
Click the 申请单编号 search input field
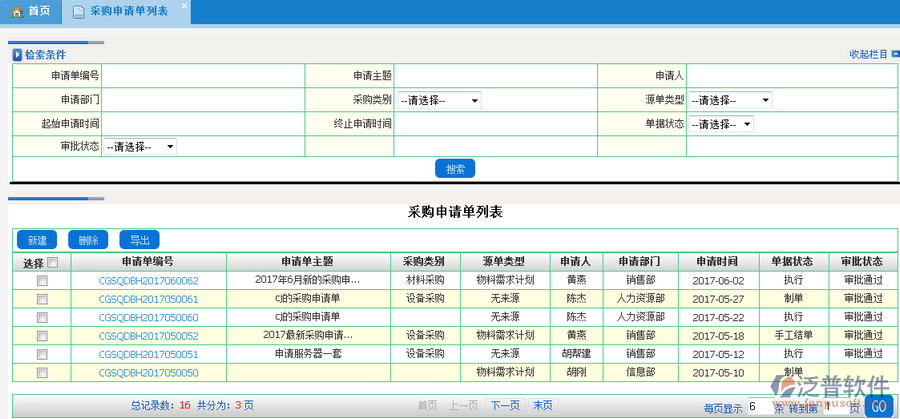(x=203, y=76)
